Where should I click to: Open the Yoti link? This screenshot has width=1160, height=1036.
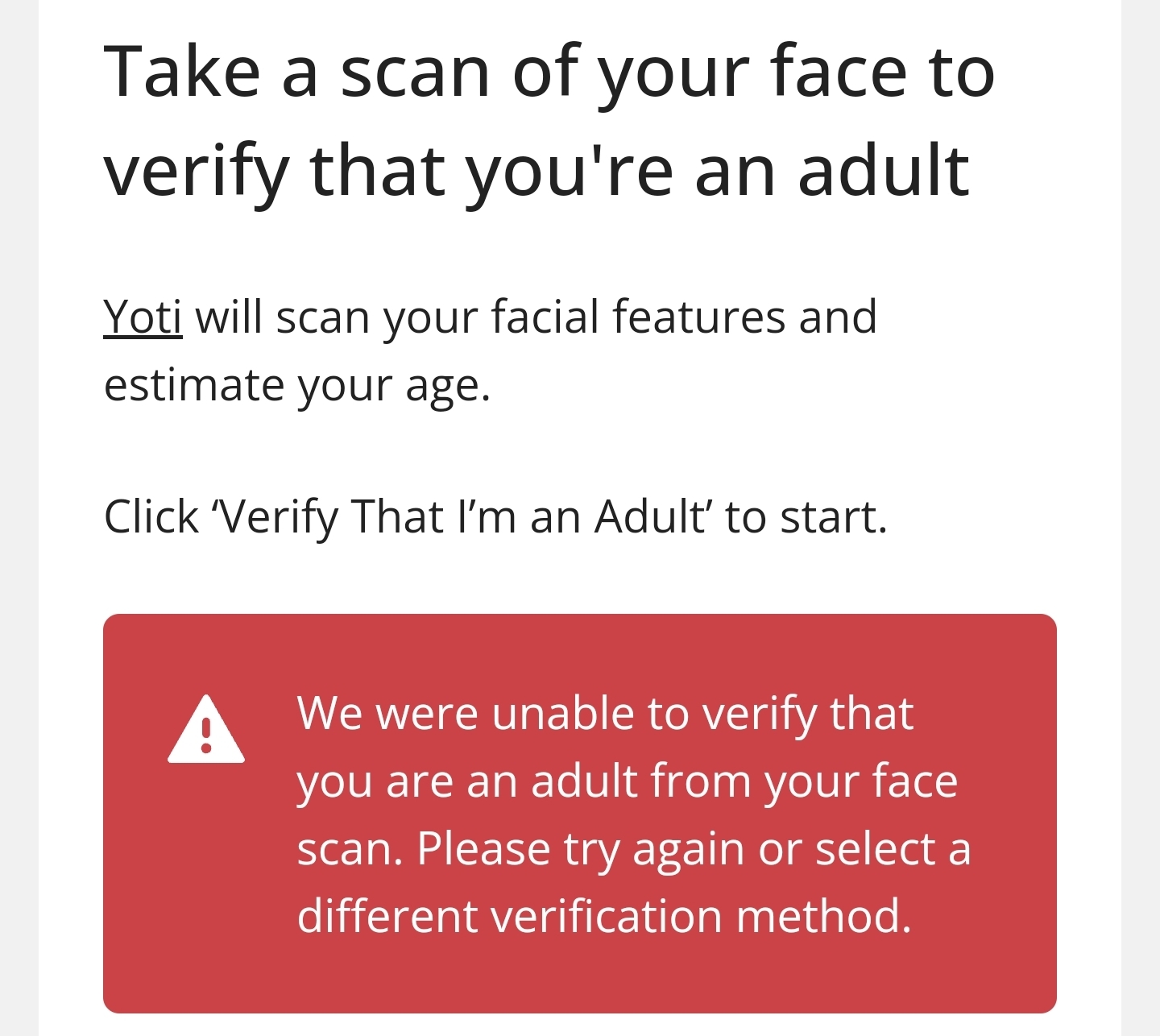(143, 317)
